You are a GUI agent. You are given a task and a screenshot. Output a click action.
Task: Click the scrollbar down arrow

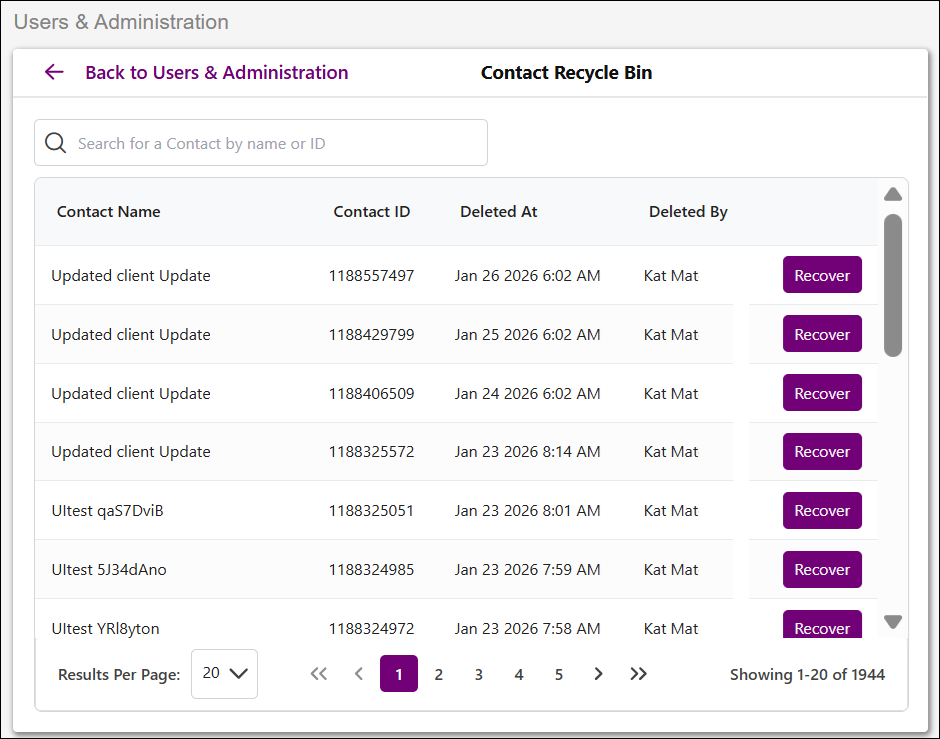[893, 622]
